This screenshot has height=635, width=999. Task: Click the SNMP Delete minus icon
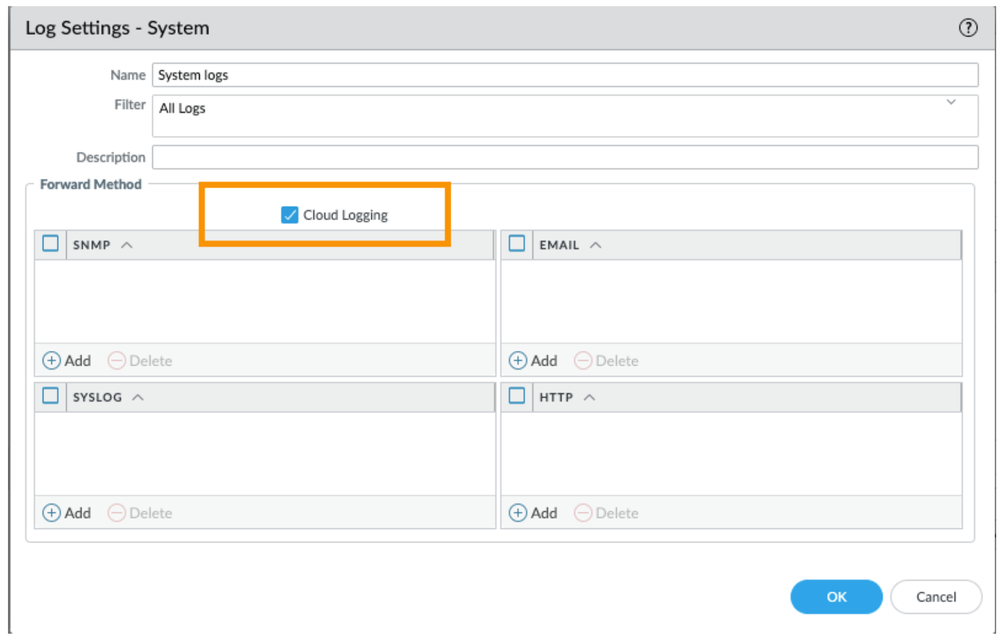click(116, 360)
